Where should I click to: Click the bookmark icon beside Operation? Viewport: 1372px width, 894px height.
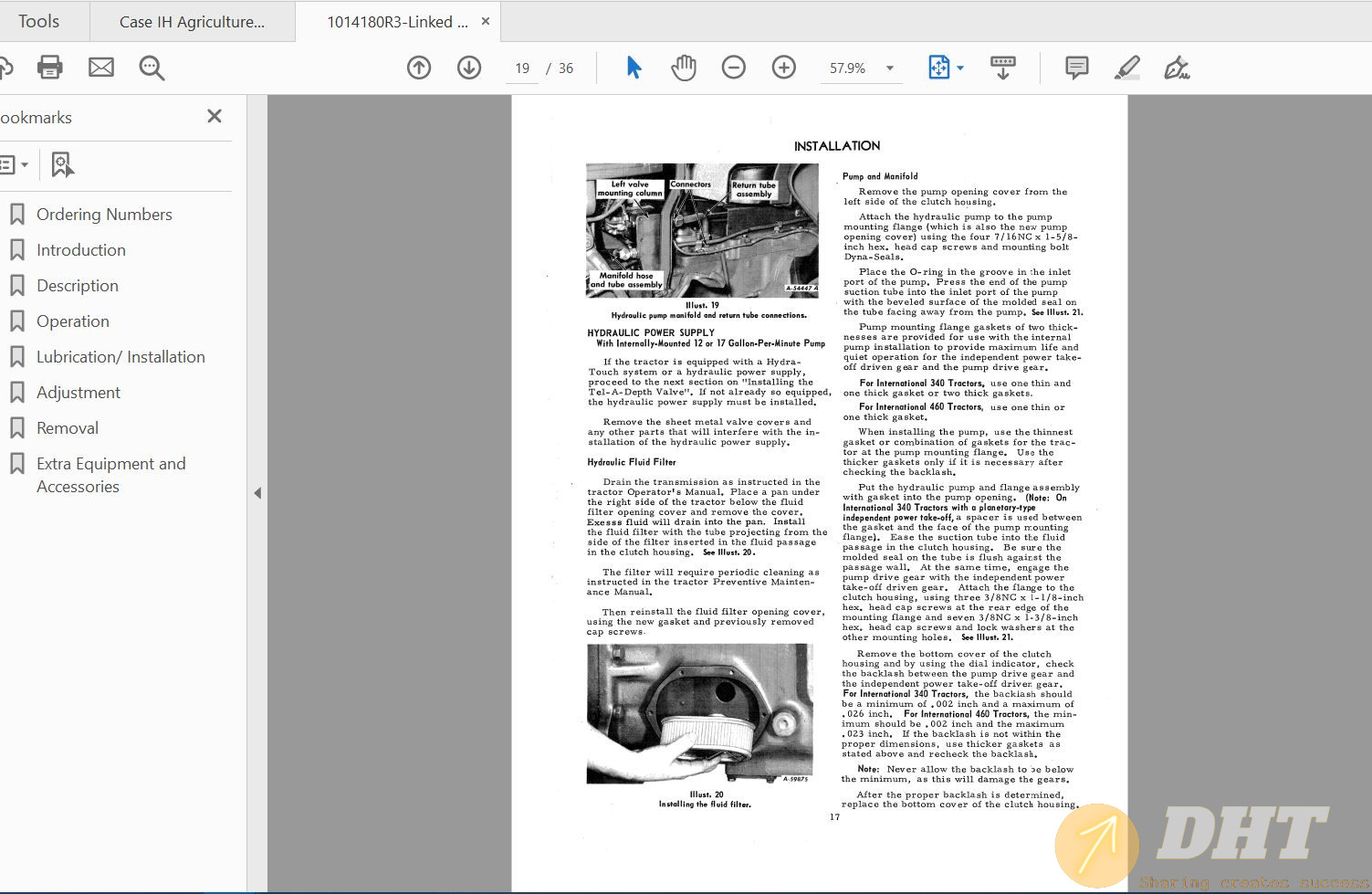16,321
